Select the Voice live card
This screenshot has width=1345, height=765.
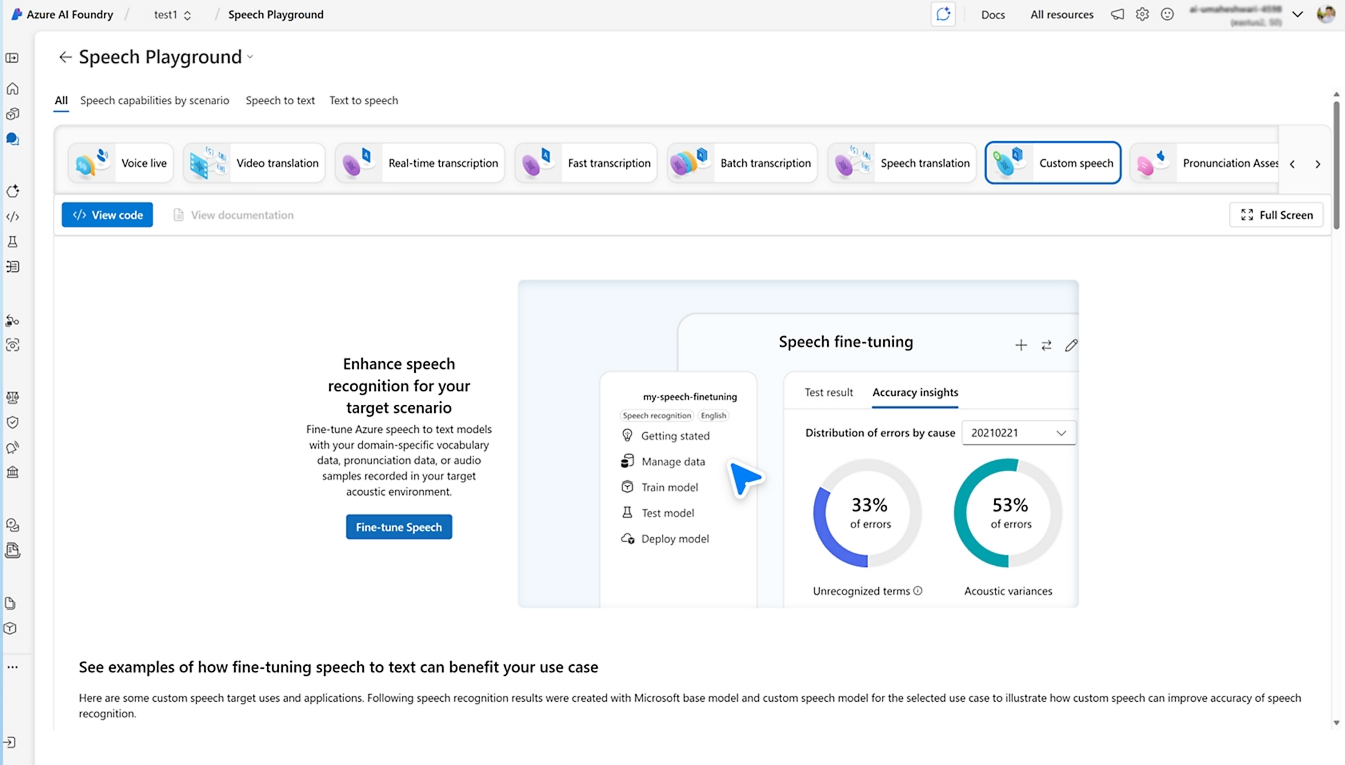point(121,163)
